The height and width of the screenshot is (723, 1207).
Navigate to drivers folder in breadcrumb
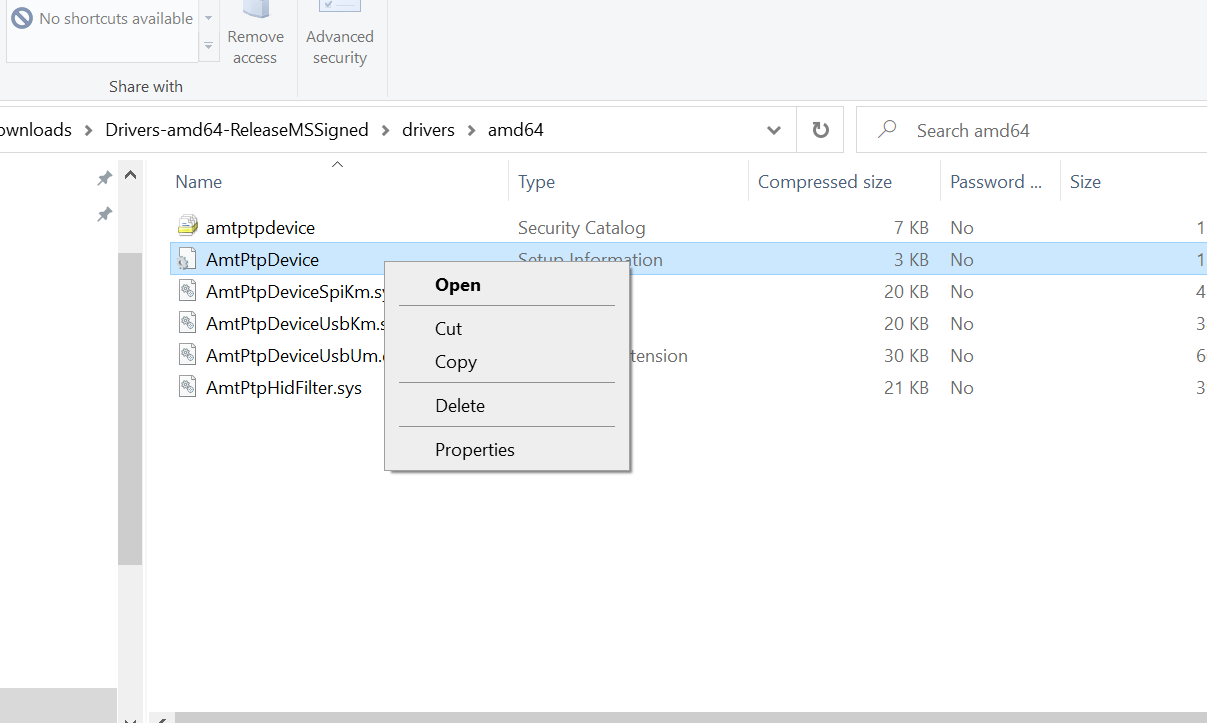pyautogui.click(x=428, y=130)
